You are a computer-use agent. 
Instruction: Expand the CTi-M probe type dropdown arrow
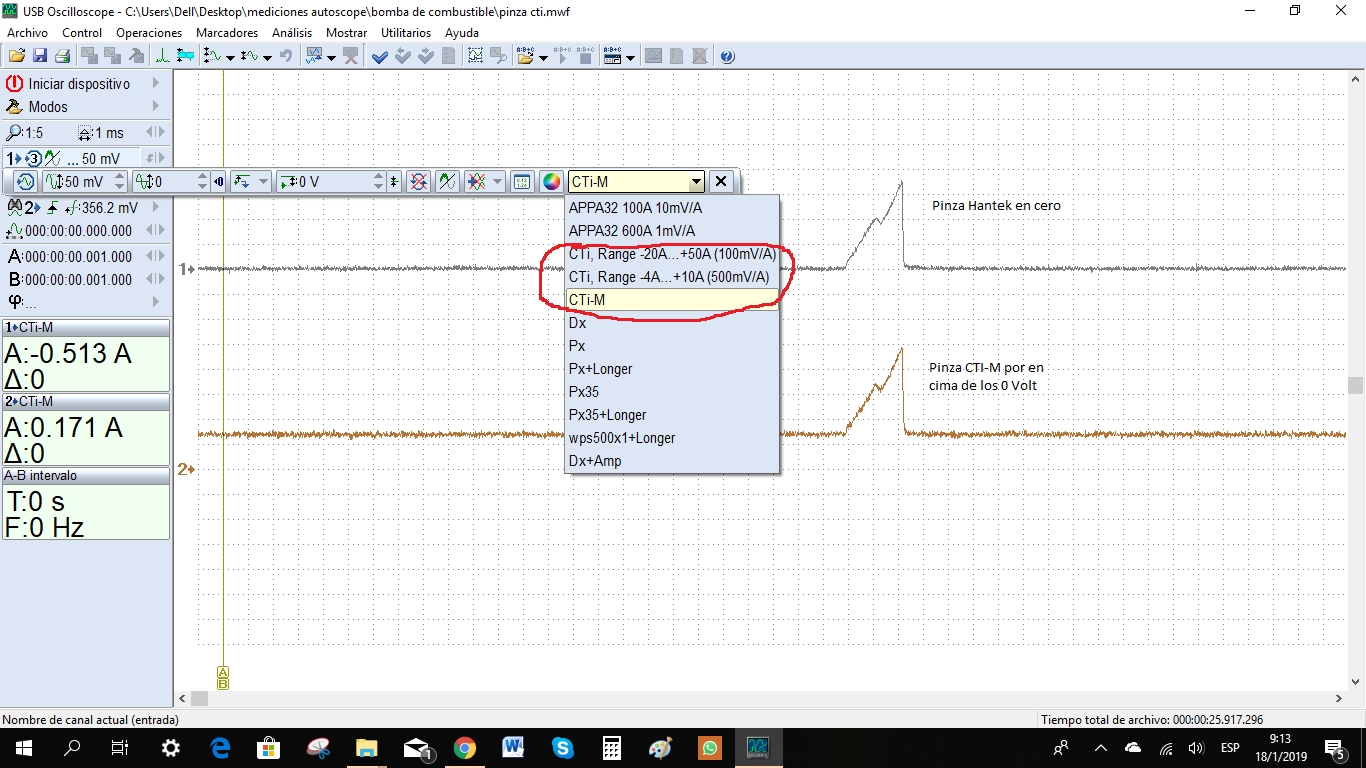tap(696, 182)
